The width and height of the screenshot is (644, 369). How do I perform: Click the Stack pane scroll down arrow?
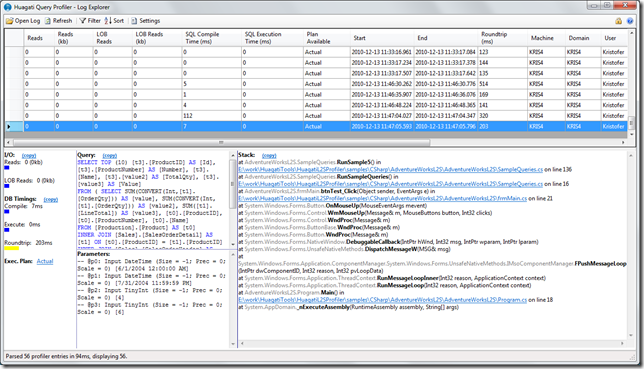(631, 336)
